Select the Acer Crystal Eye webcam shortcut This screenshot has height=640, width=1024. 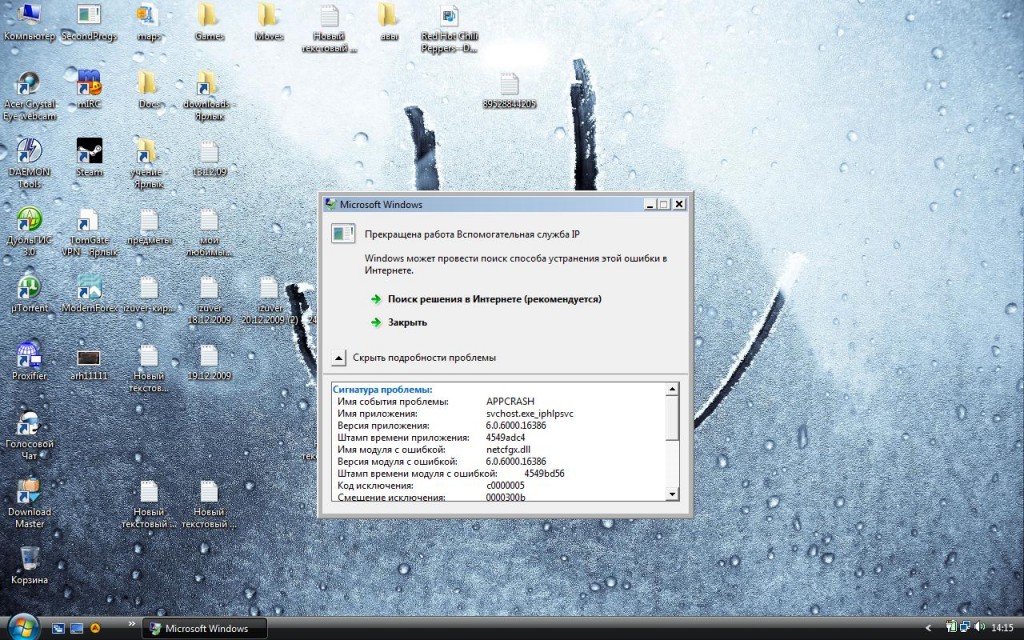pyautogui.click(x=29, y=95)
